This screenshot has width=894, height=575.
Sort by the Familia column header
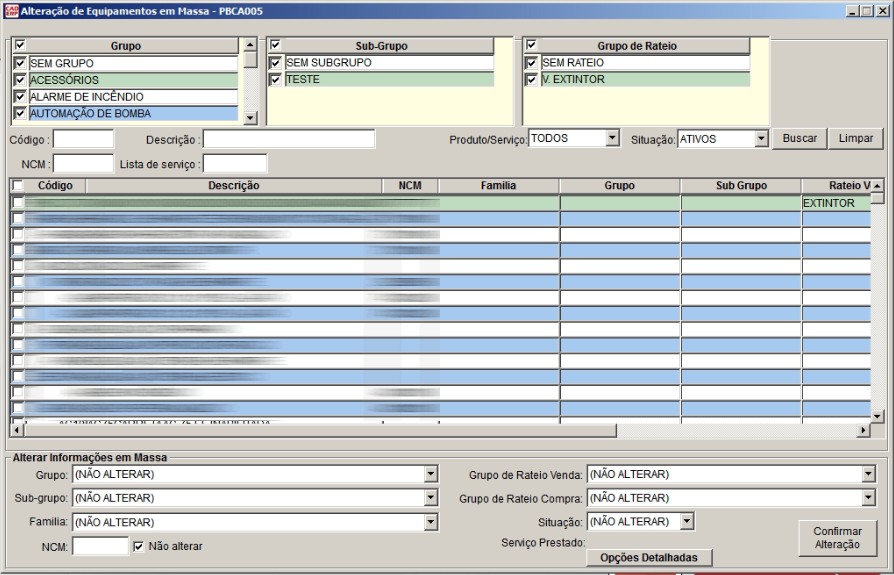[498, 186]
